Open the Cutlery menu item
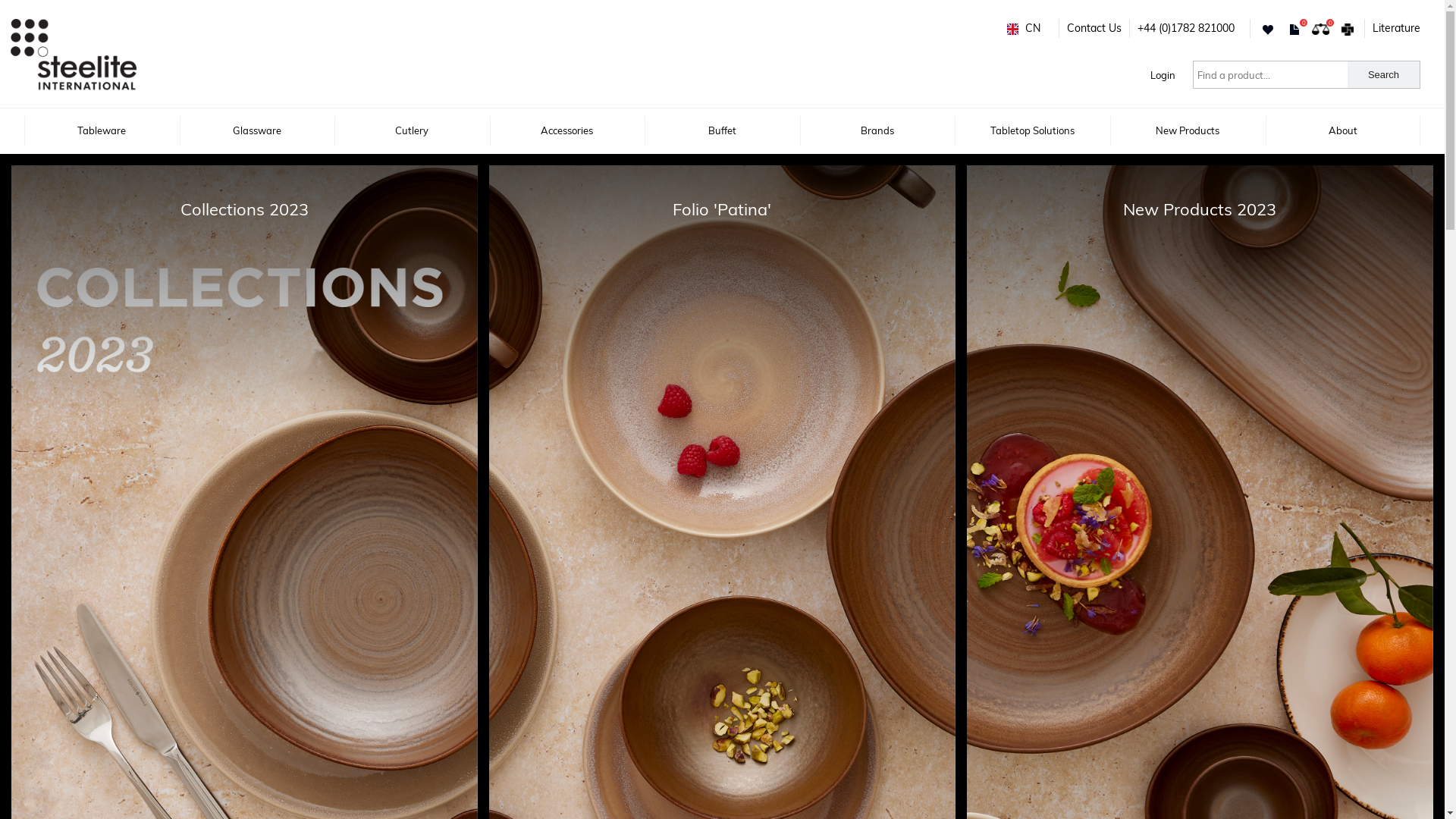The image size is (1456, 819). (x=412, y=130)
